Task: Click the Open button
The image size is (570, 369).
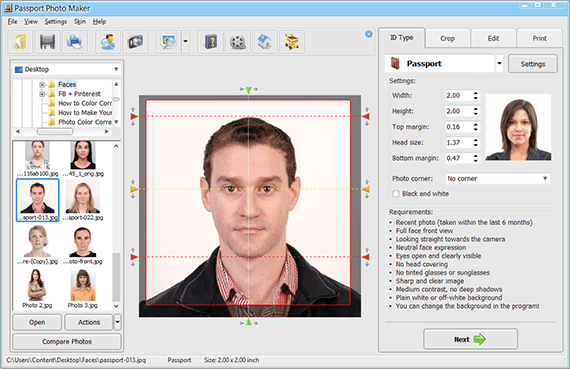Action: (x=37, y=322)
